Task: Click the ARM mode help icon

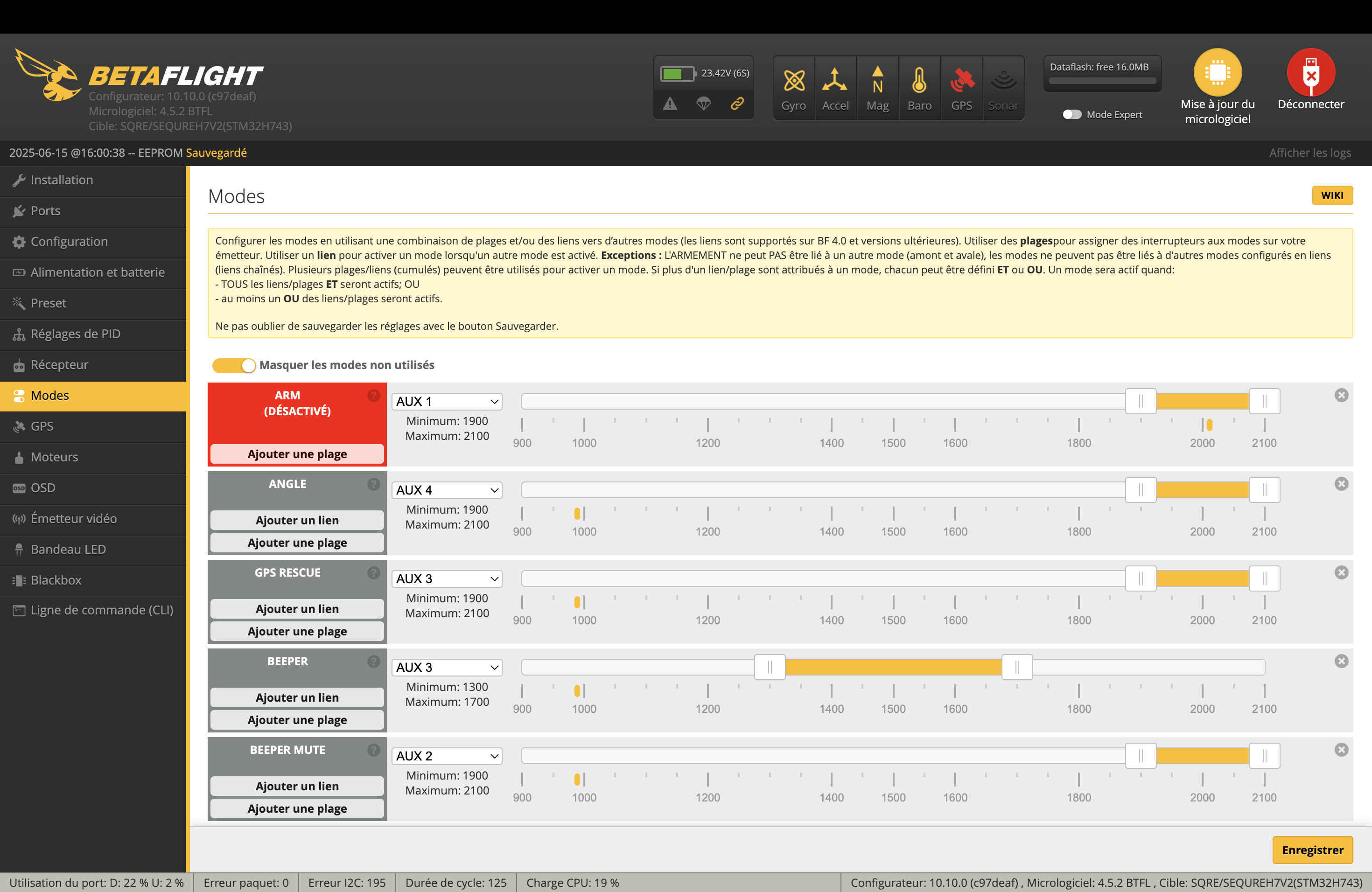Action: coord(373,396)
